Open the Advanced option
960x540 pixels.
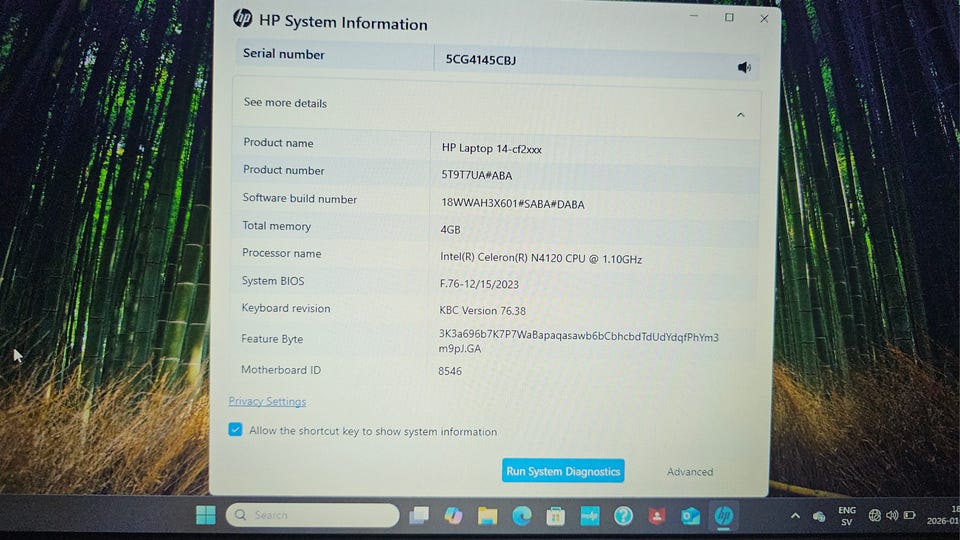690,471
